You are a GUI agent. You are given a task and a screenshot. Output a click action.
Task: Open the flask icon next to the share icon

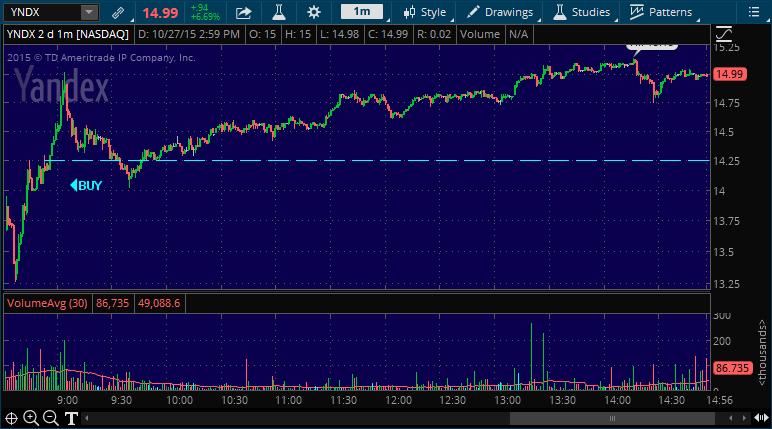coord(279,12)
